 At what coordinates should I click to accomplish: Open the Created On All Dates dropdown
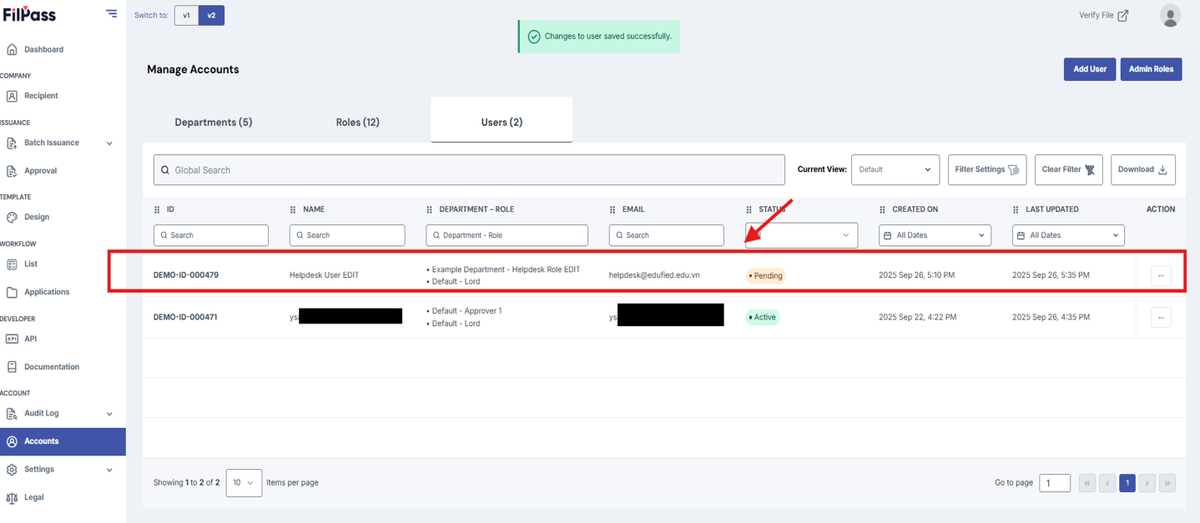(x=935, y=235)
